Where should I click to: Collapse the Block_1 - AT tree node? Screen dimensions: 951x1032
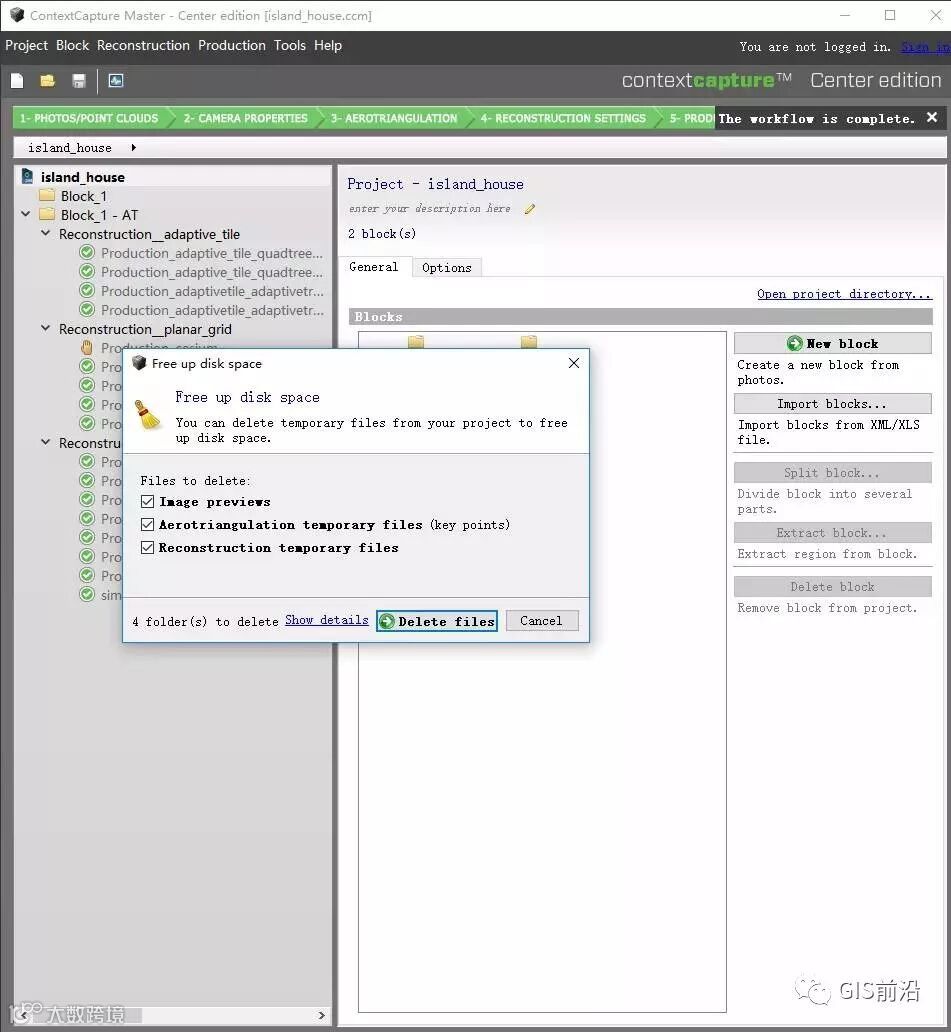pyautogui.click(x=26, y=214)
